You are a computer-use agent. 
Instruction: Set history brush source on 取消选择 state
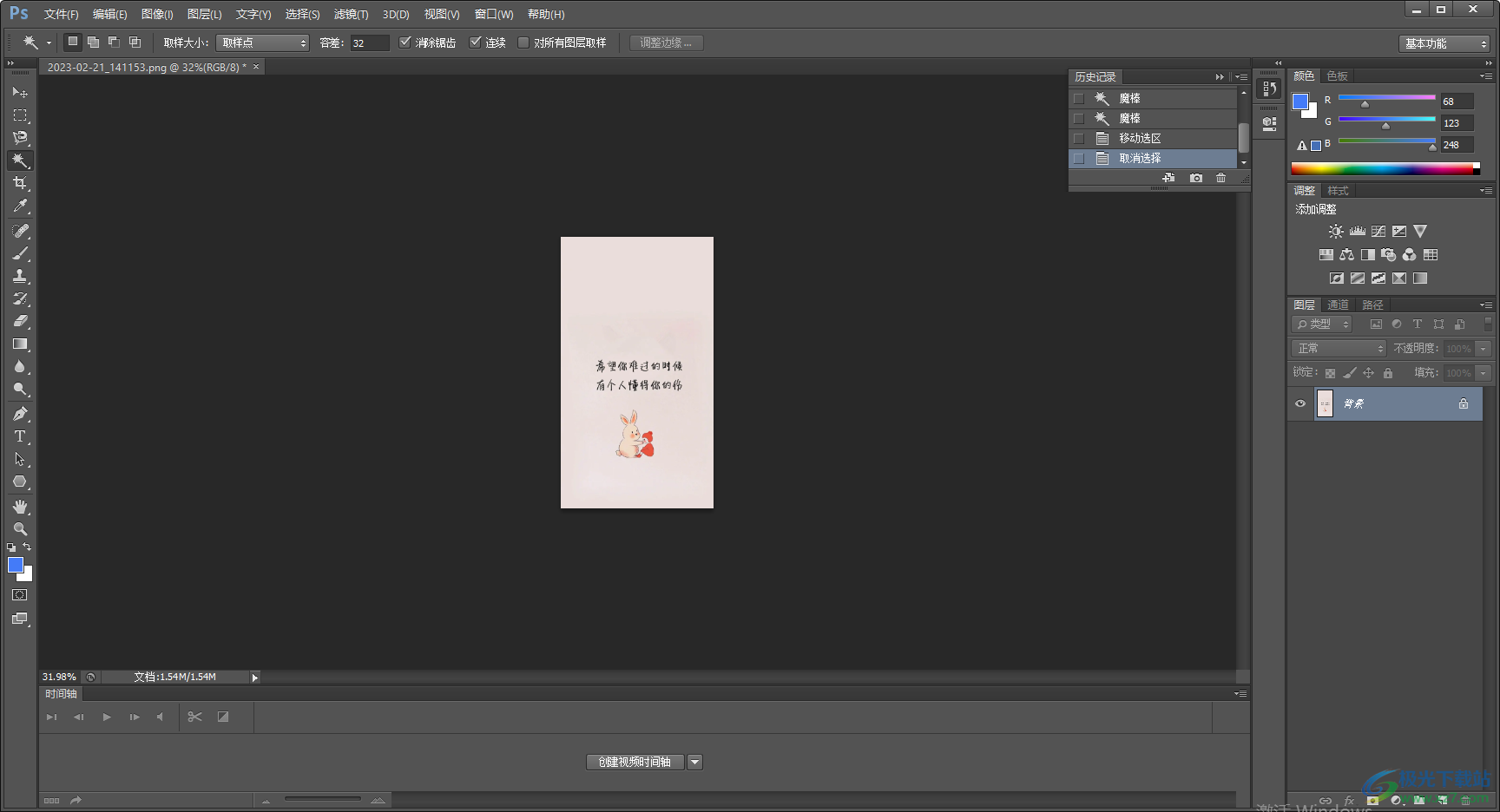(x=1079, y=159)
